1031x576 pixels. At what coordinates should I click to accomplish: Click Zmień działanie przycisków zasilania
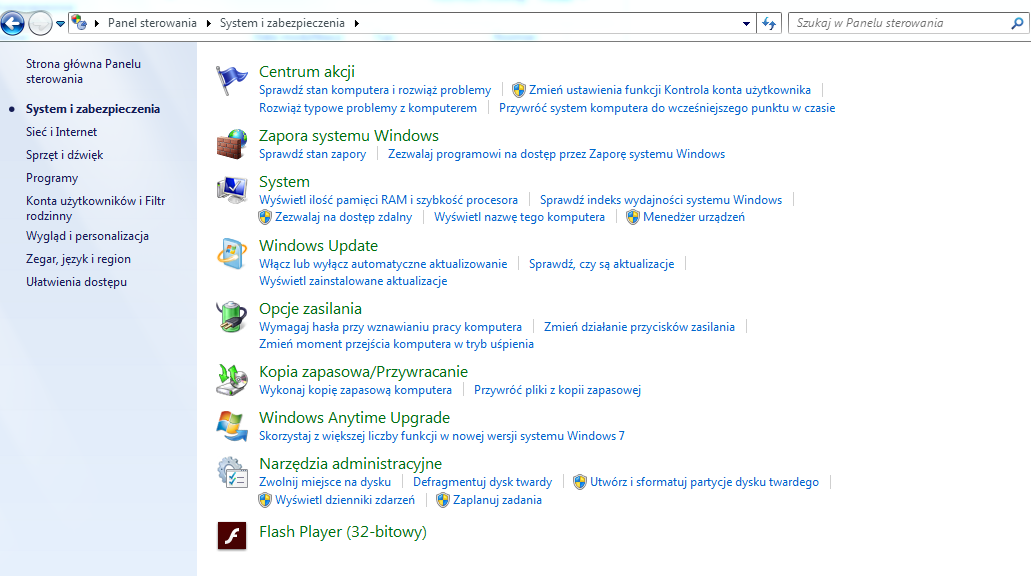tap(639, 327)
